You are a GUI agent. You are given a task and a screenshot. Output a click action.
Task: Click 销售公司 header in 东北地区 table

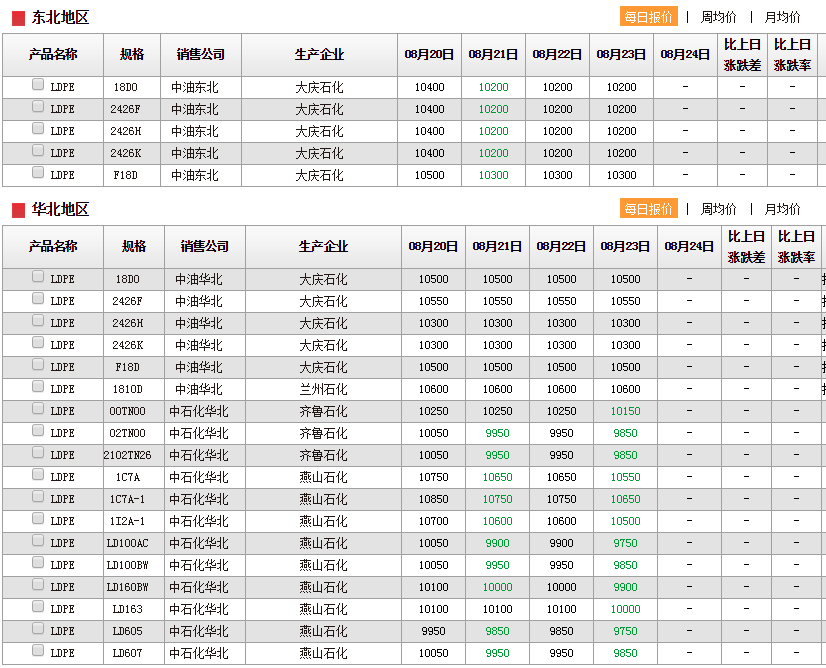point(201,54)
